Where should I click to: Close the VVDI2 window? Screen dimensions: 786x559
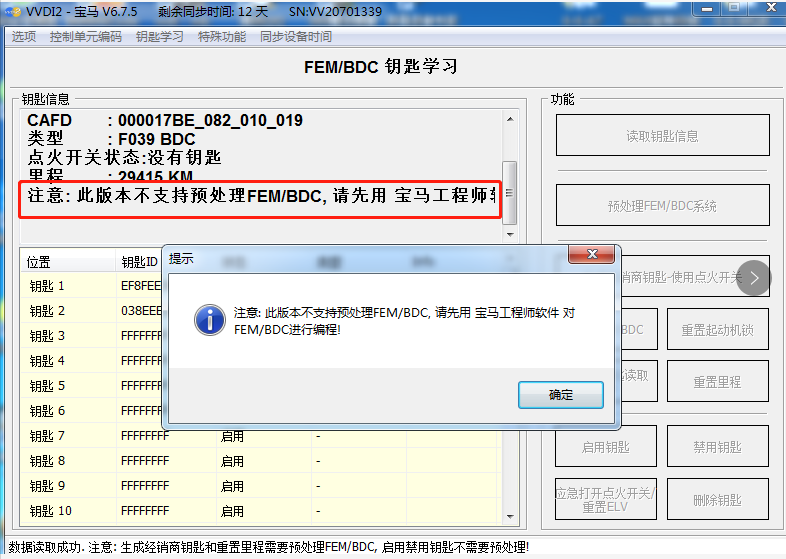pos(771,7)
